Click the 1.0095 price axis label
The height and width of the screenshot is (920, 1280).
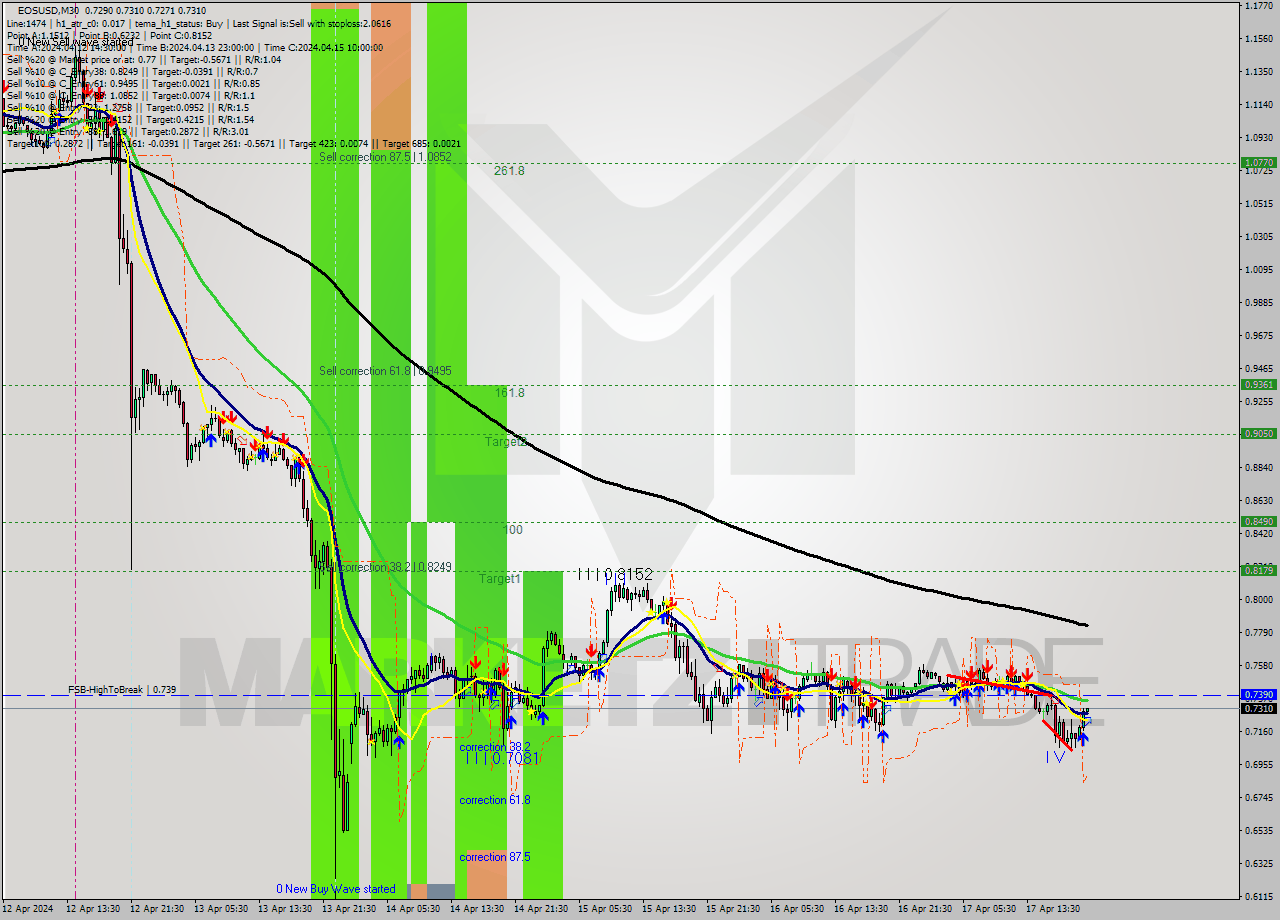[x=1258, y=269]
